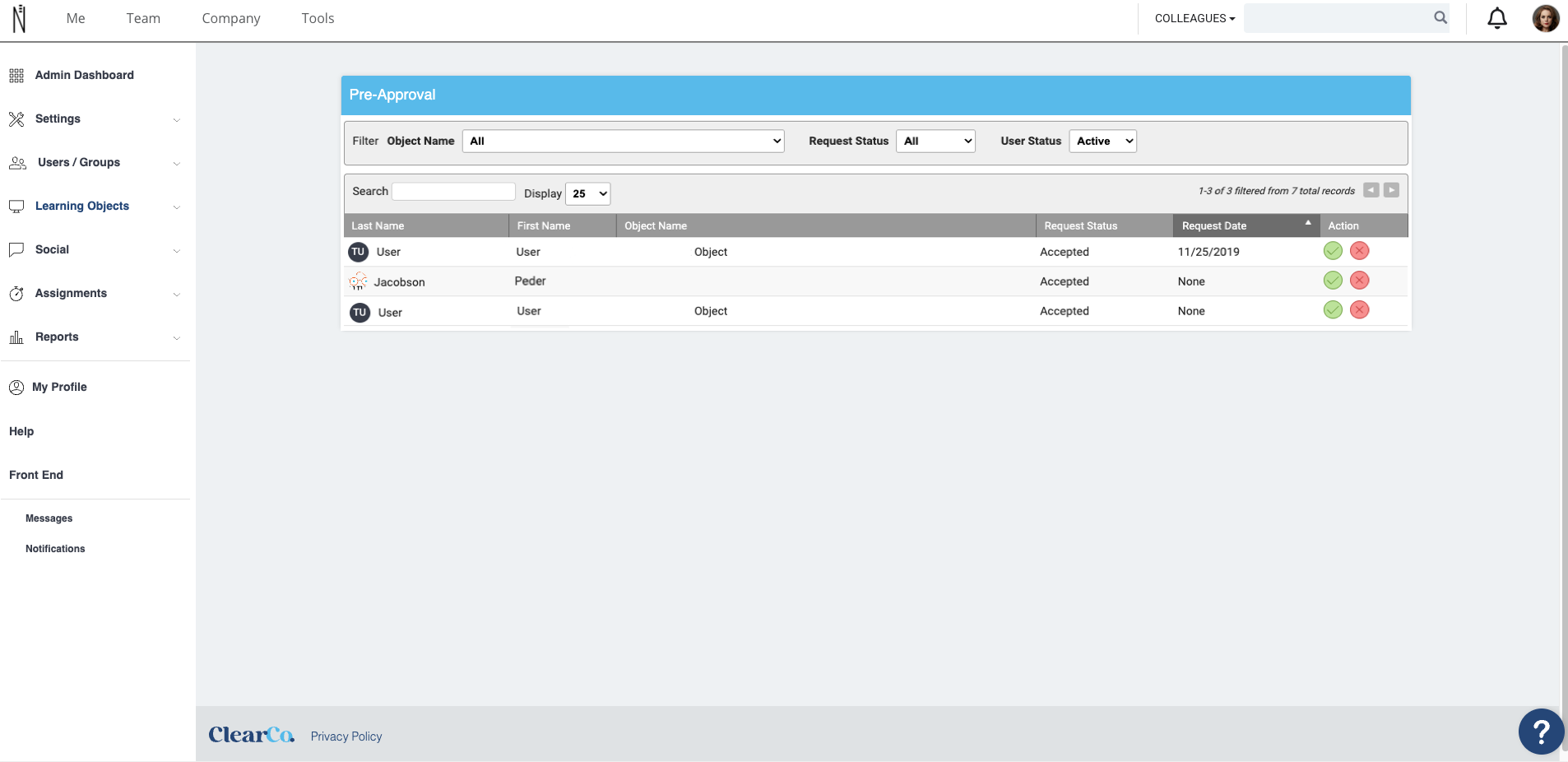
Task: Open the Me top menu
Action: 76,18
